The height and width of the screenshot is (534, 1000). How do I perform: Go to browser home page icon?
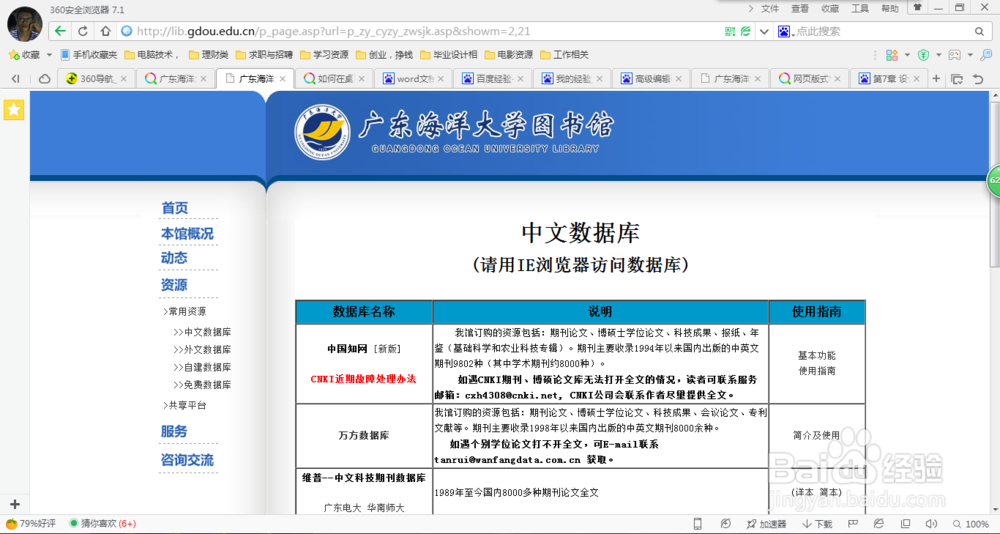point(105,31)
